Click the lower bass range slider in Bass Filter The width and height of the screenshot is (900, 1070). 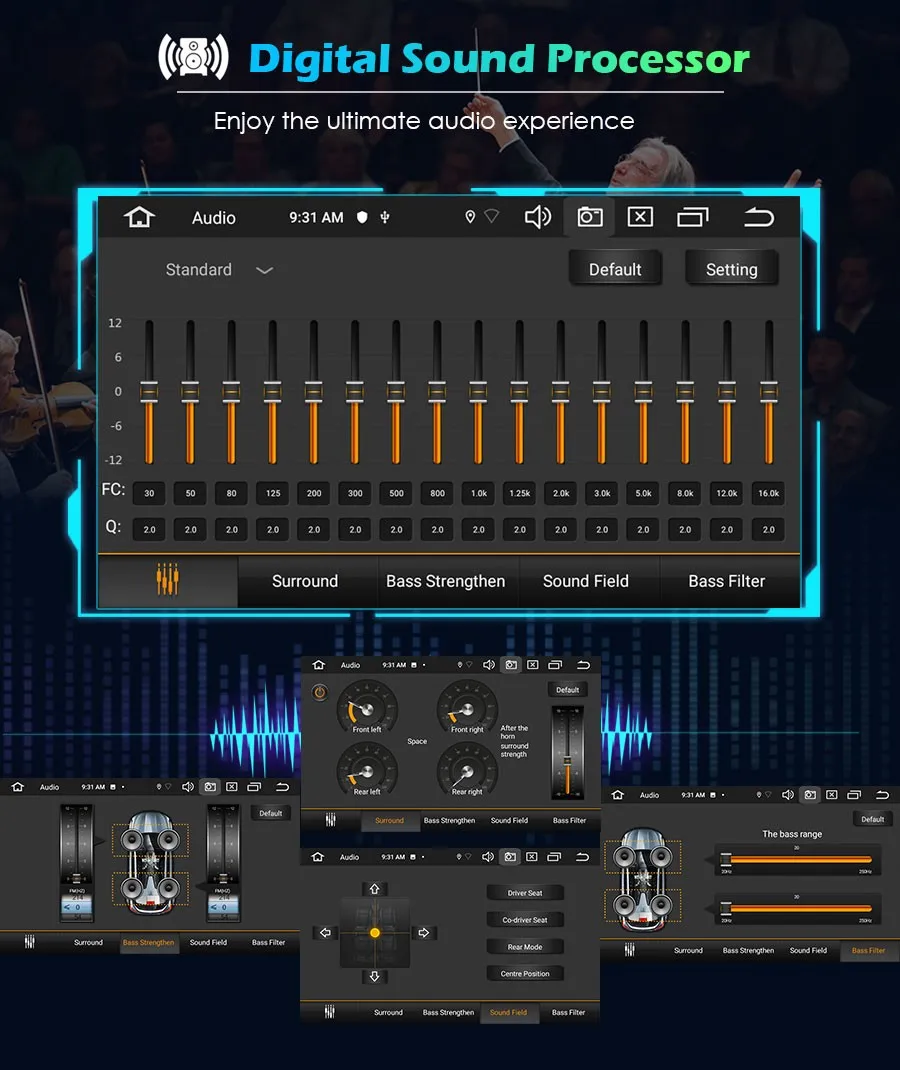[797, 908]
